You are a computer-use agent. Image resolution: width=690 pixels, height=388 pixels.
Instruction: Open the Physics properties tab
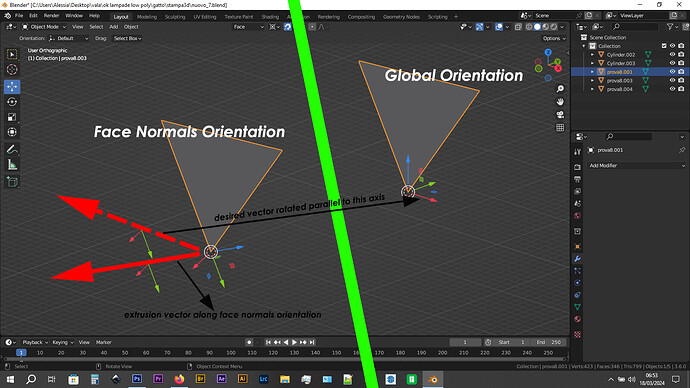(577, 283)
